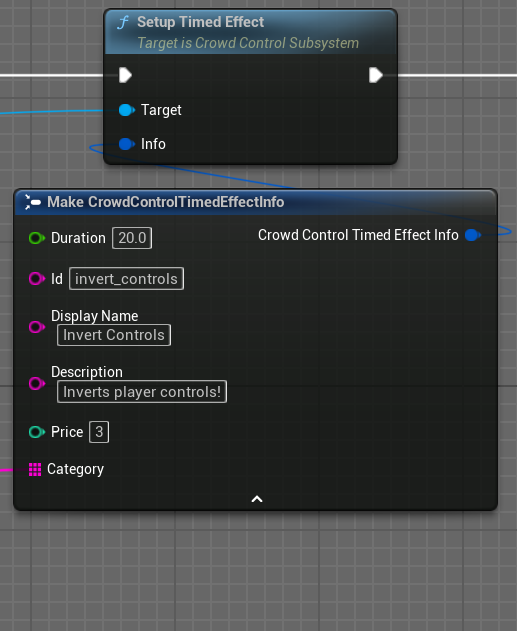This screenshot has width=517, height=631.
Task: Edit the Price field showing 3
Action: [x=99, y=432]
